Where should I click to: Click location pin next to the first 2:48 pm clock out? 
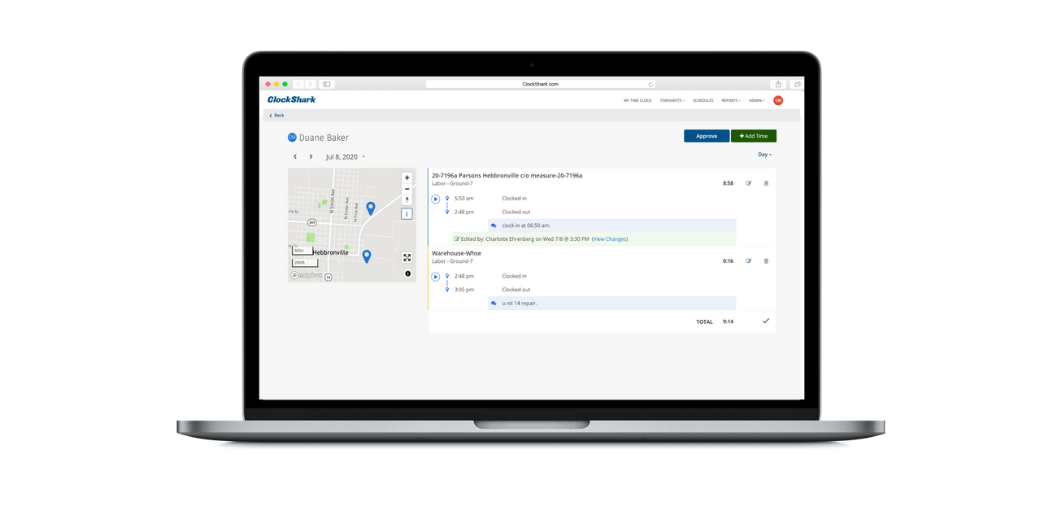tap(447, 212)
